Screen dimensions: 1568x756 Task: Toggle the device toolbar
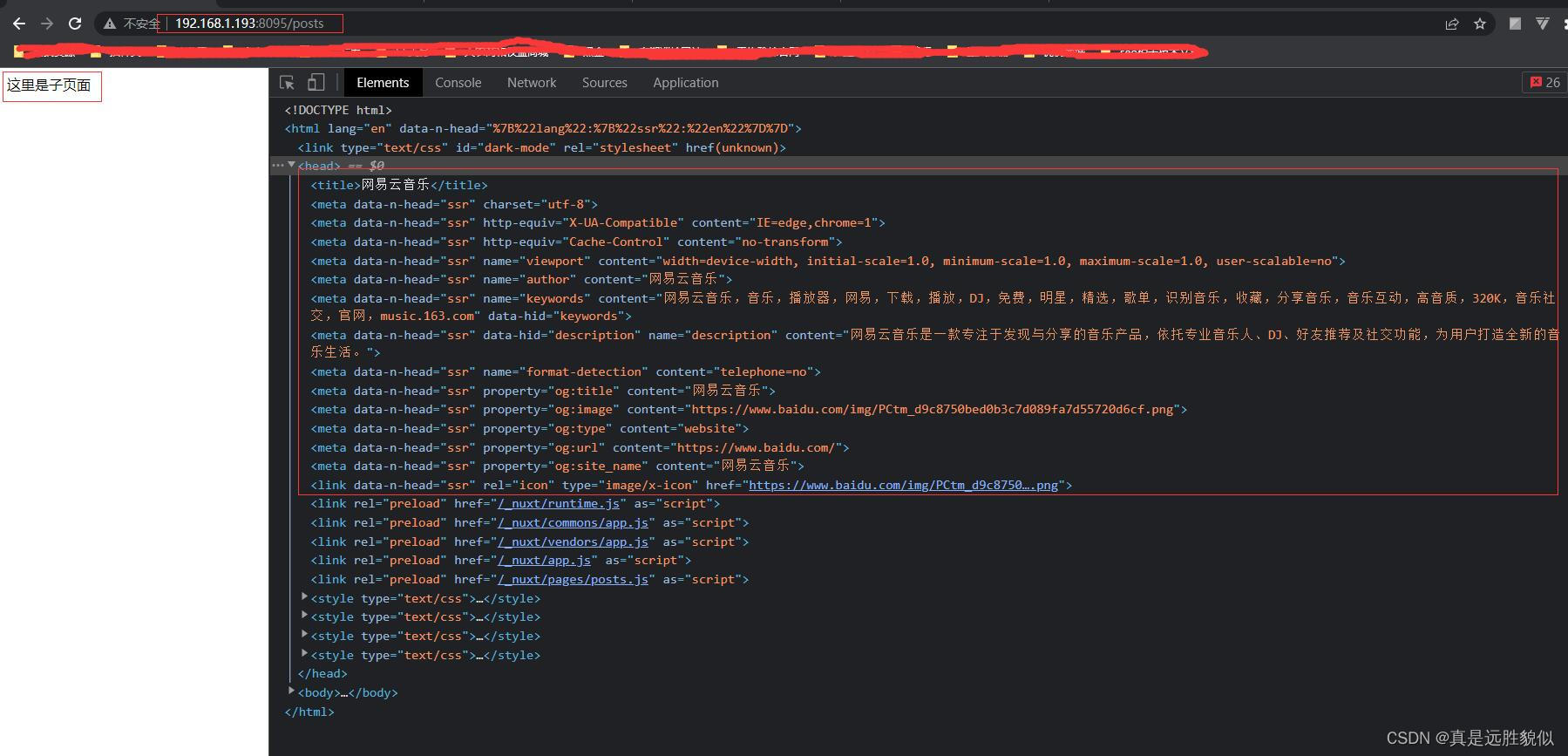click(x=316, y=82)
